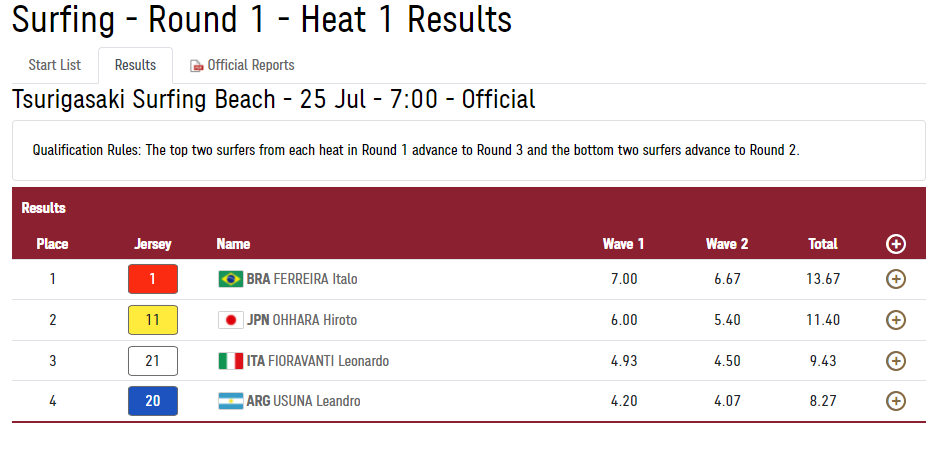Viewport: 939px width, 450px height.
Task: Click the red jersey number 1 swatch
Action: point(153,279)
